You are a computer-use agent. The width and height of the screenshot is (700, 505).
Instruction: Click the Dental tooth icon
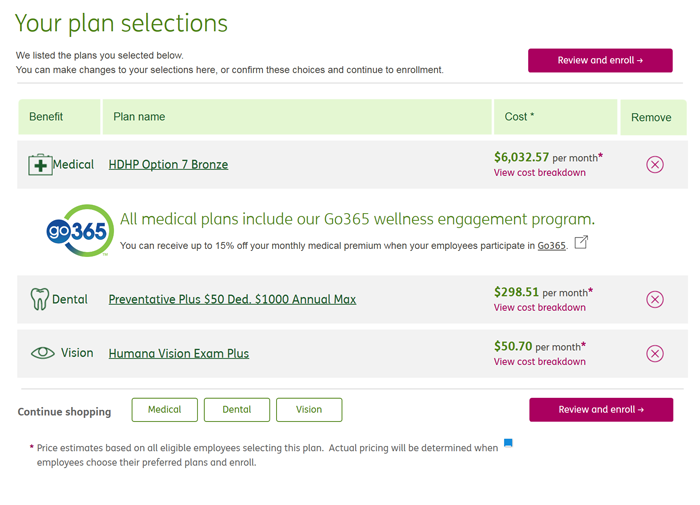point(40,299)
